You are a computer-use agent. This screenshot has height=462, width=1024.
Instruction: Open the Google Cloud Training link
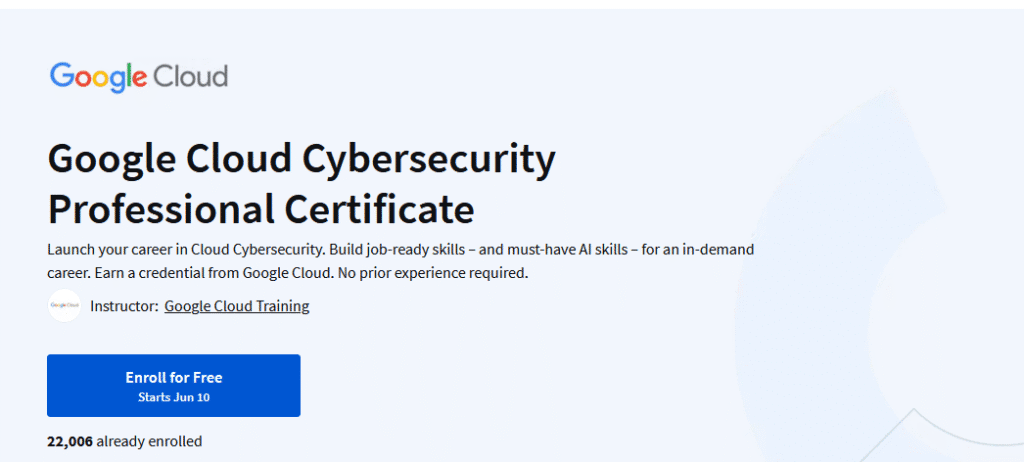[x=236, y=306]
